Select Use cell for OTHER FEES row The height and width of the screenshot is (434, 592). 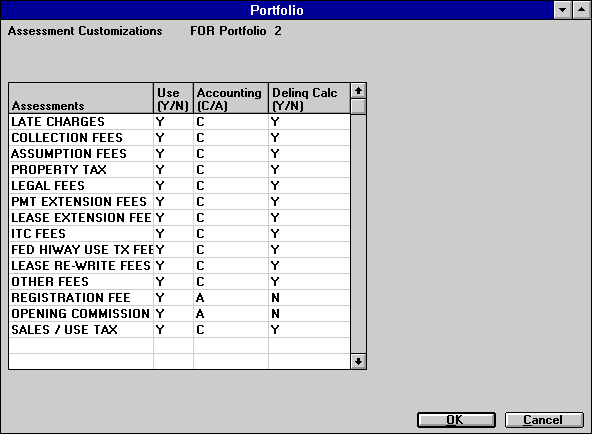pos(173,282)
